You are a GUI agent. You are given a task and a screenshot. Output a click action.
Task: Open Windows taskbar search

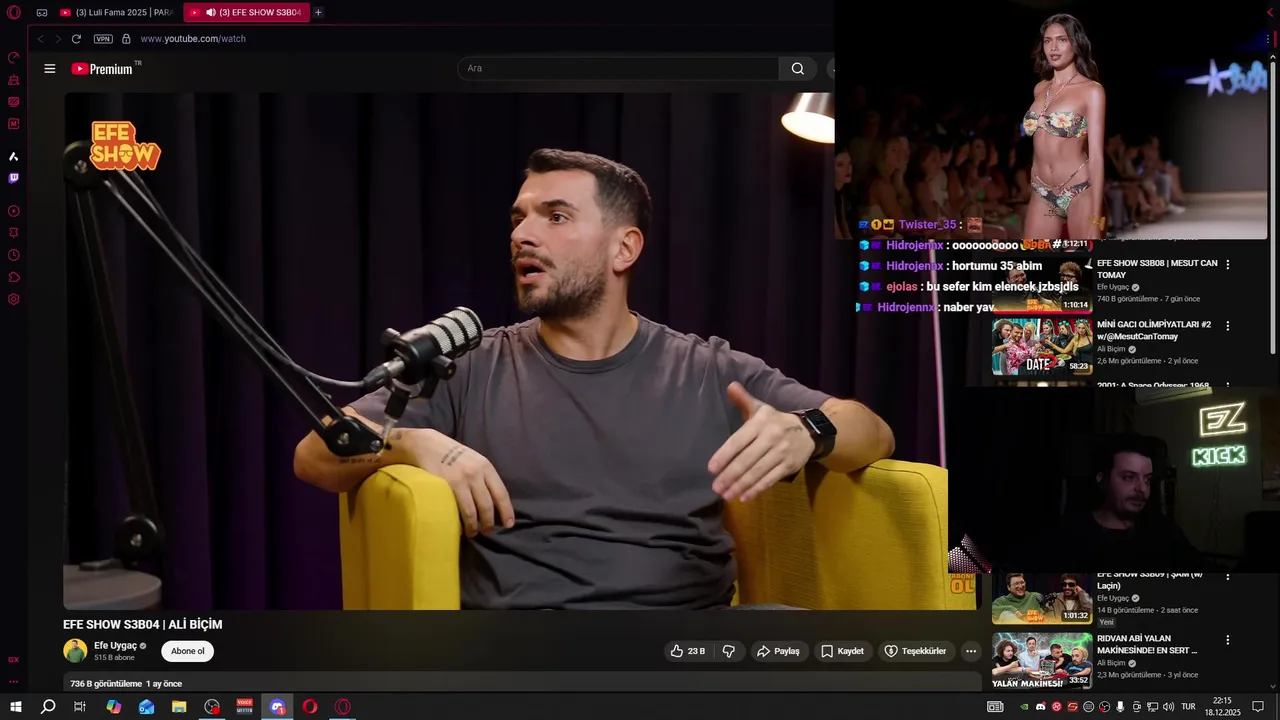[48, 707]
